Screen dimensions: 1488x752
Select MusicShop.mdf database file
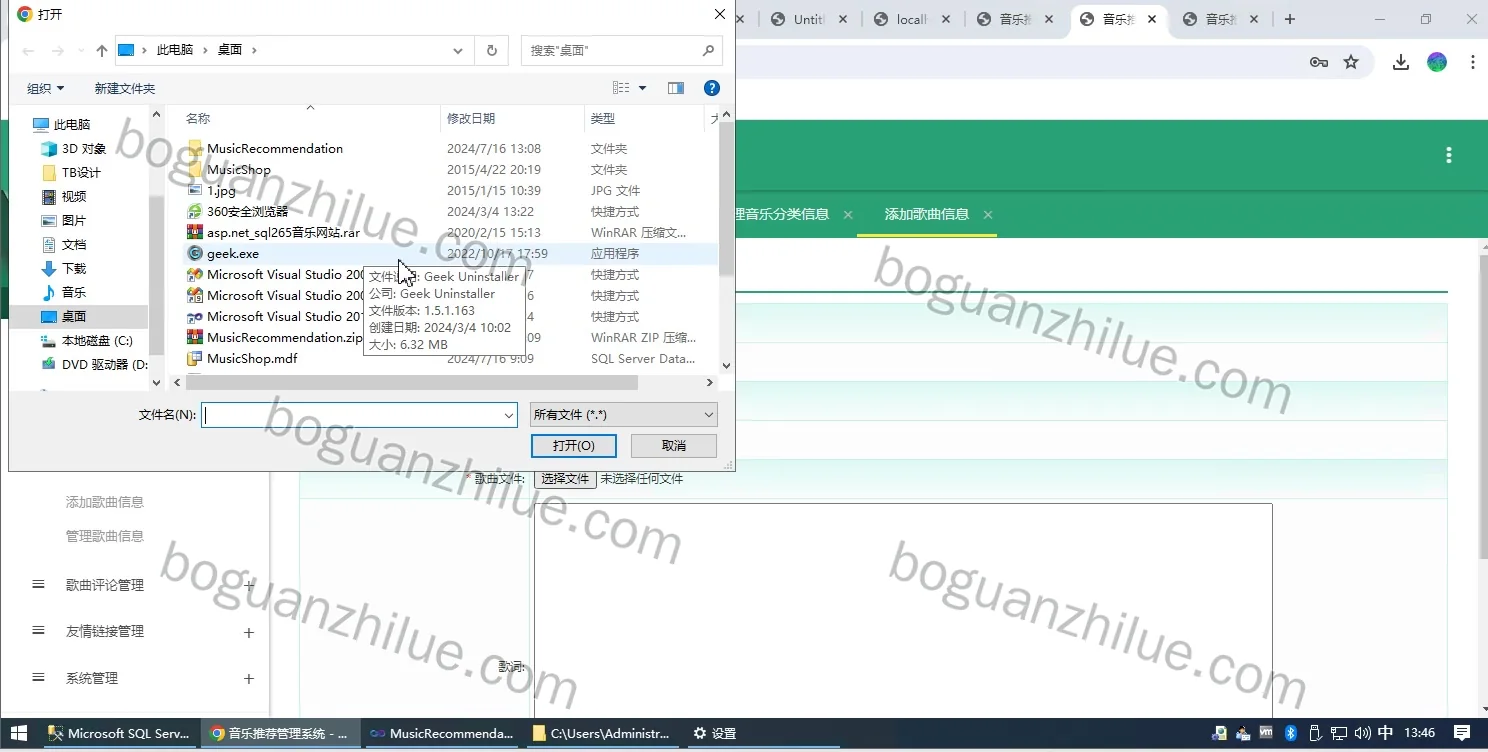click(x=251, y=359)
